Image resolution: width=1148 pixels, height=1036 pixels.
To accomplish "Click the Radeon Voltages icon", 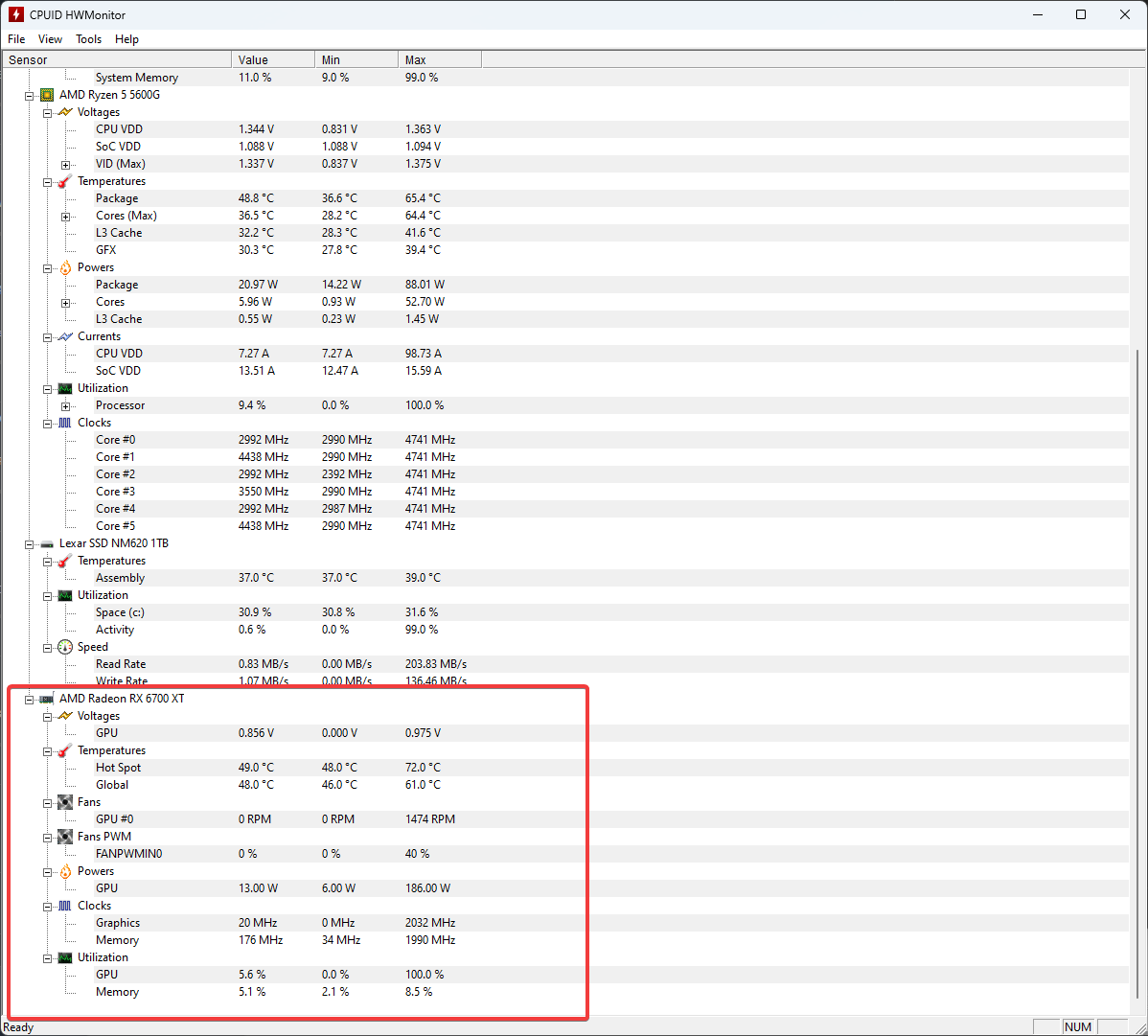I will [x=65, y=716].
